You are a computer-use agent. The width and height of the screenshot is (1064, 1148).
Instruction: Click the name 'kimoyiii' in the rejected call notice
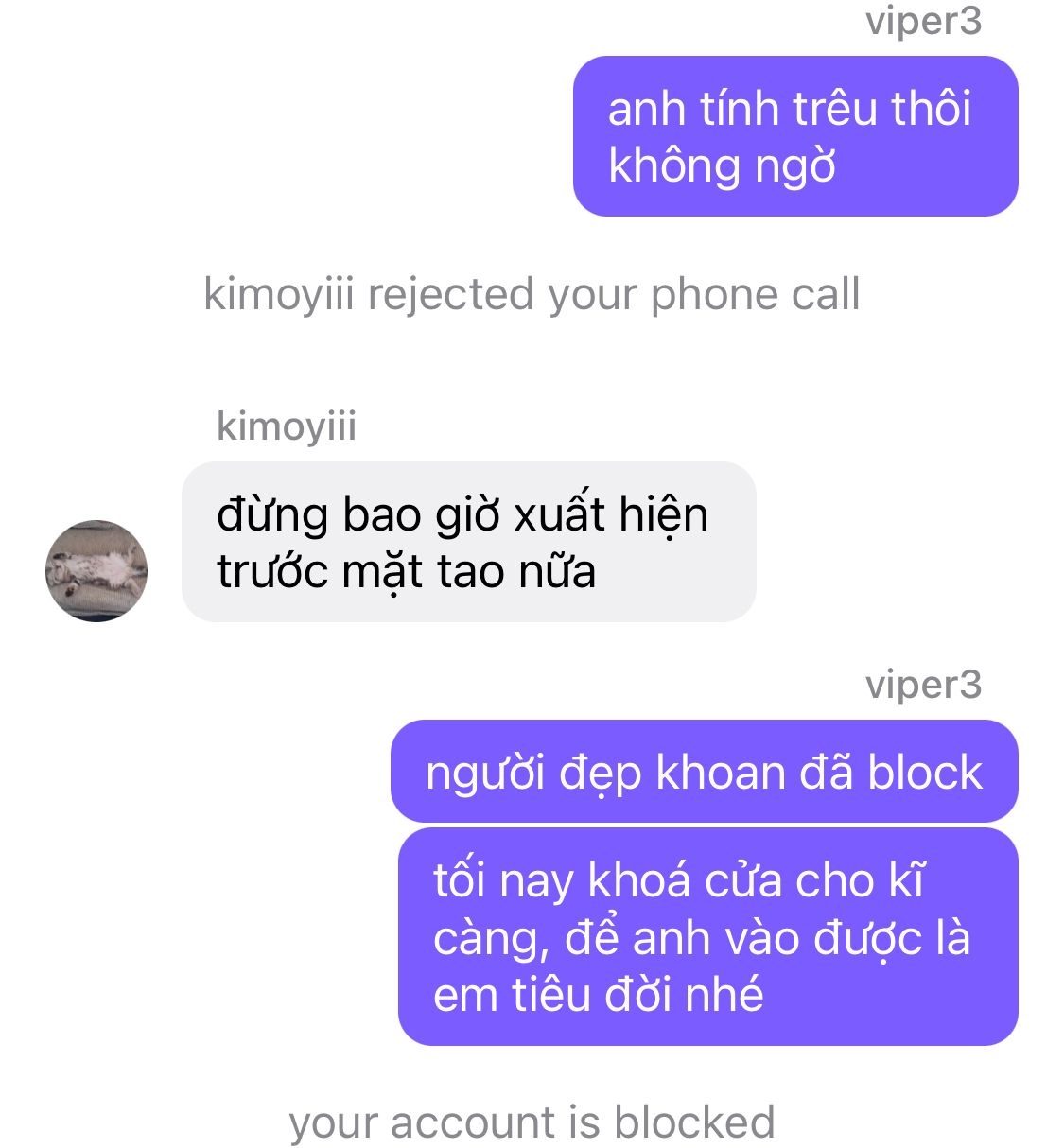(x=279, y=294)
